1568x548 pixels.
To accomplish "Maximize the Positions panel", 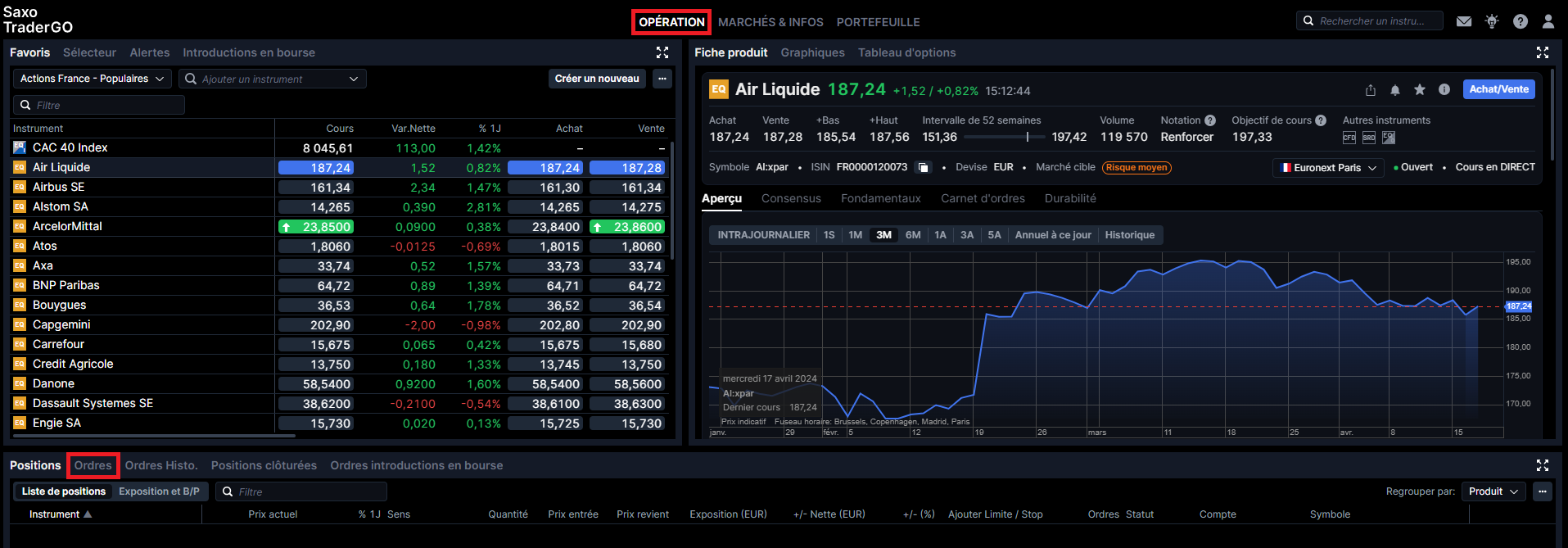I will tap(1543, 465).
